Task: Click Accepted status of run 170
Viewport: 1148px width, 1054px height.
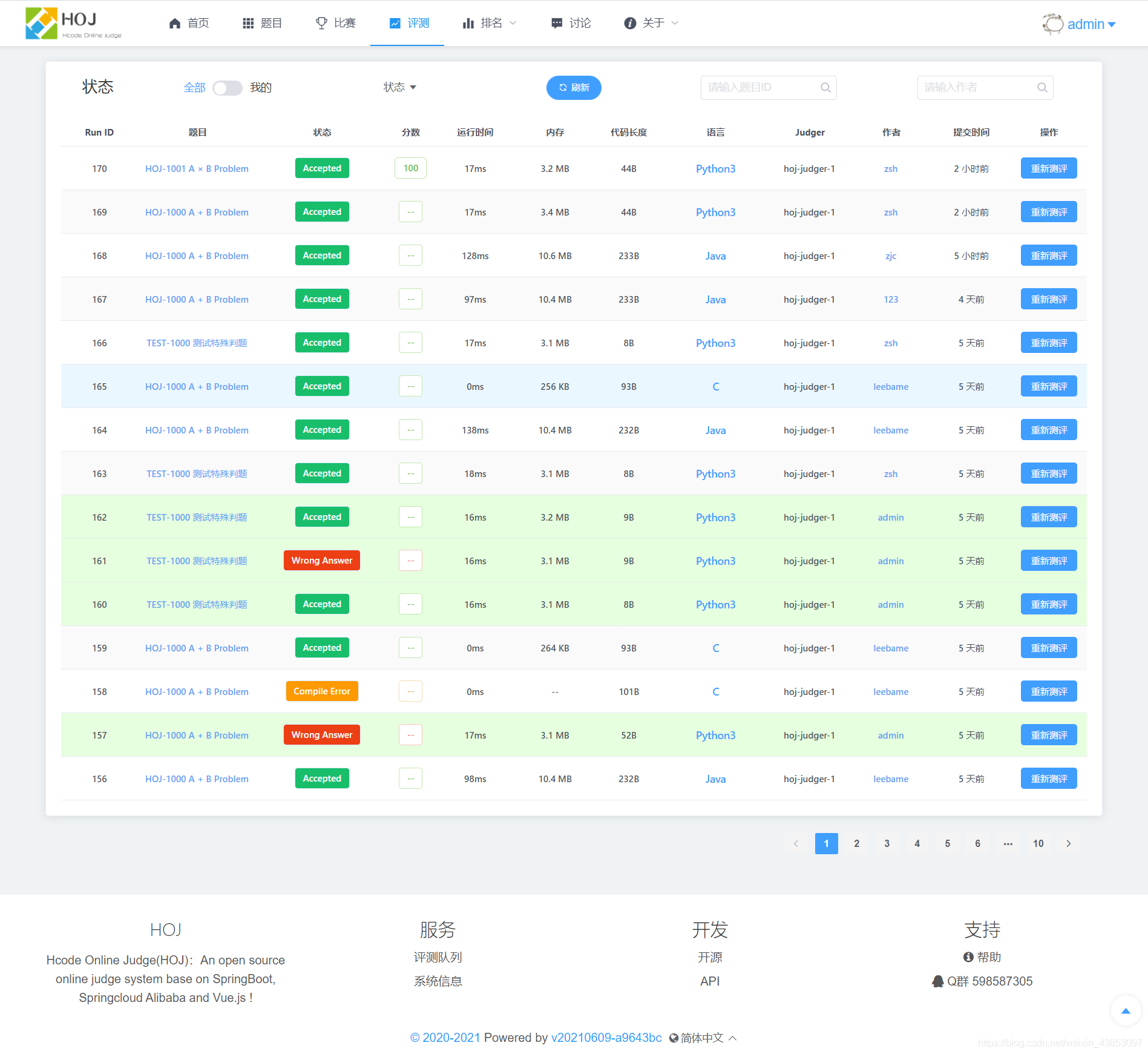Action: [322, 168]
